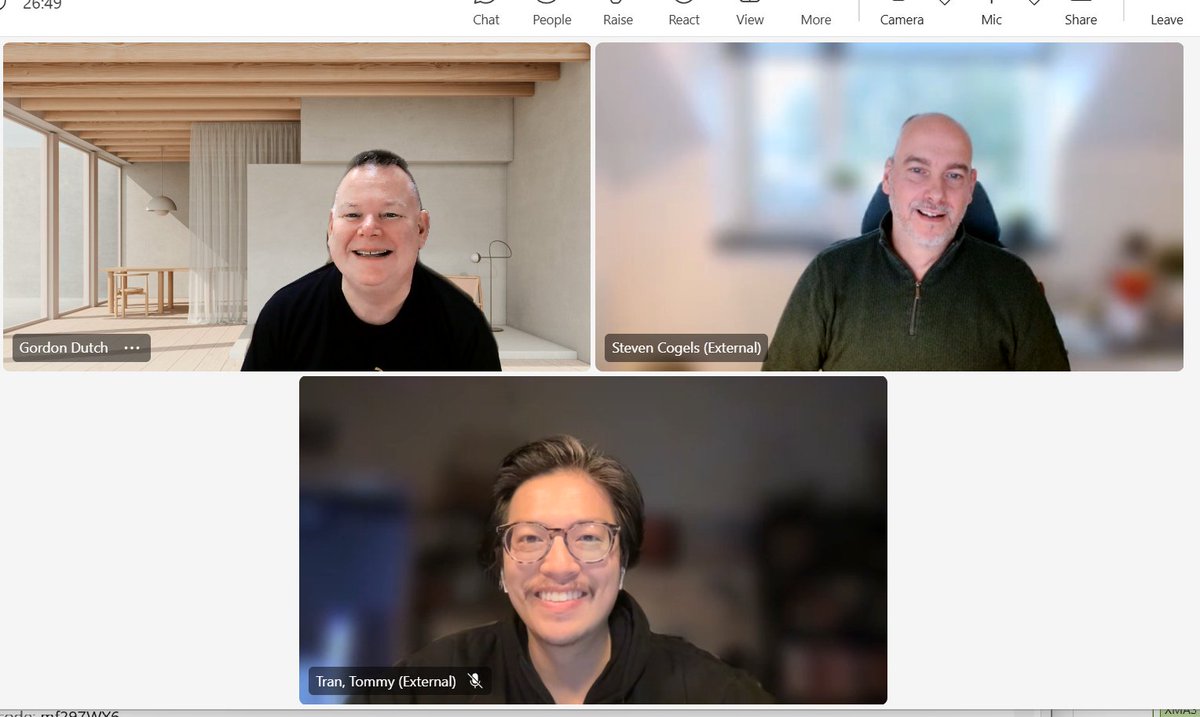Share your screen content
Image resolution: width=1200 pixels, height=717 pixels.
(1081, 13)
